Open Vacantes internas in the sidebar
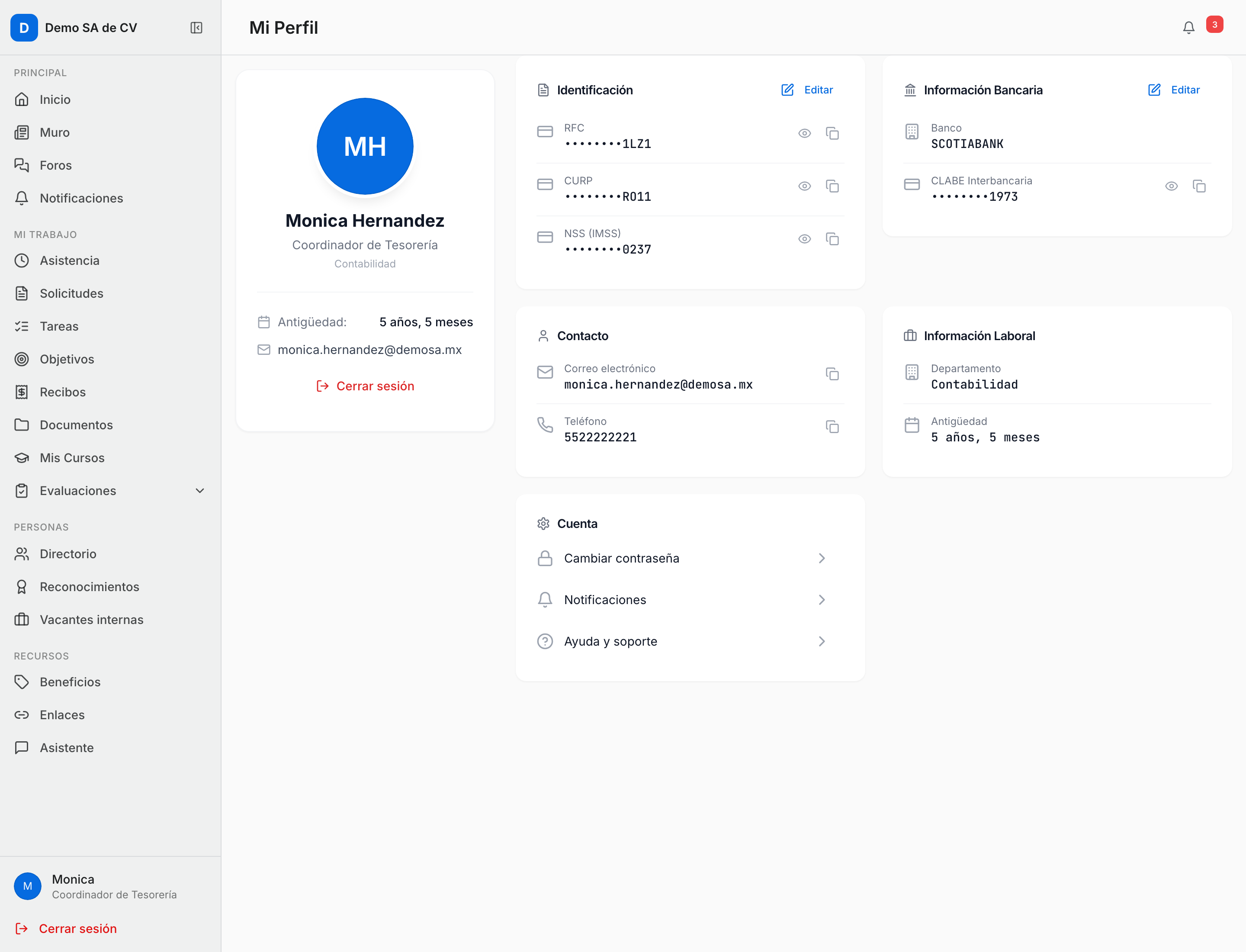The height and width of the screenshot is (952, 1246). point(110,619)
